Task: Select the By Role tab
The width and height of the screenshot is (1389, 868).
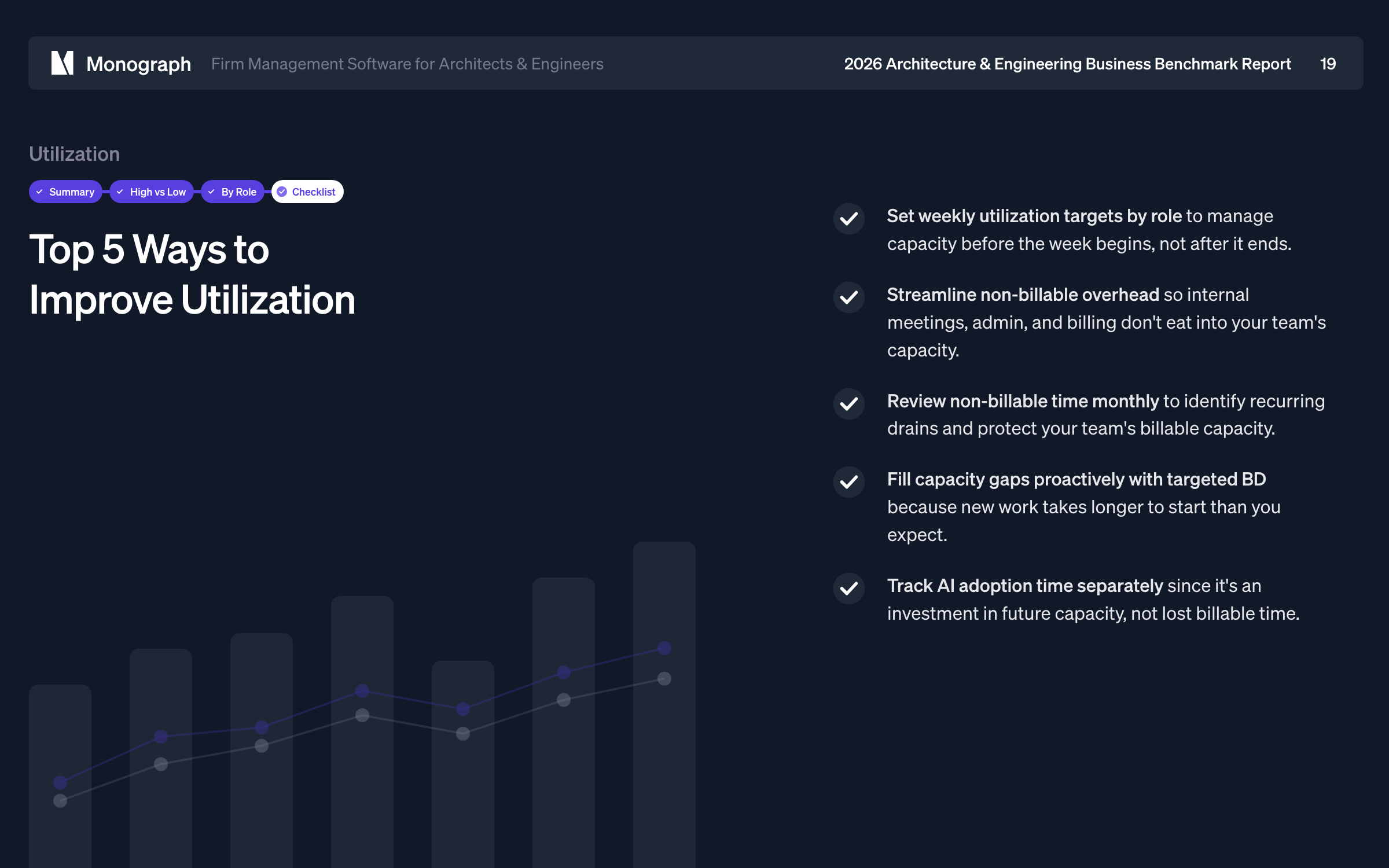Action: [233, 192]
